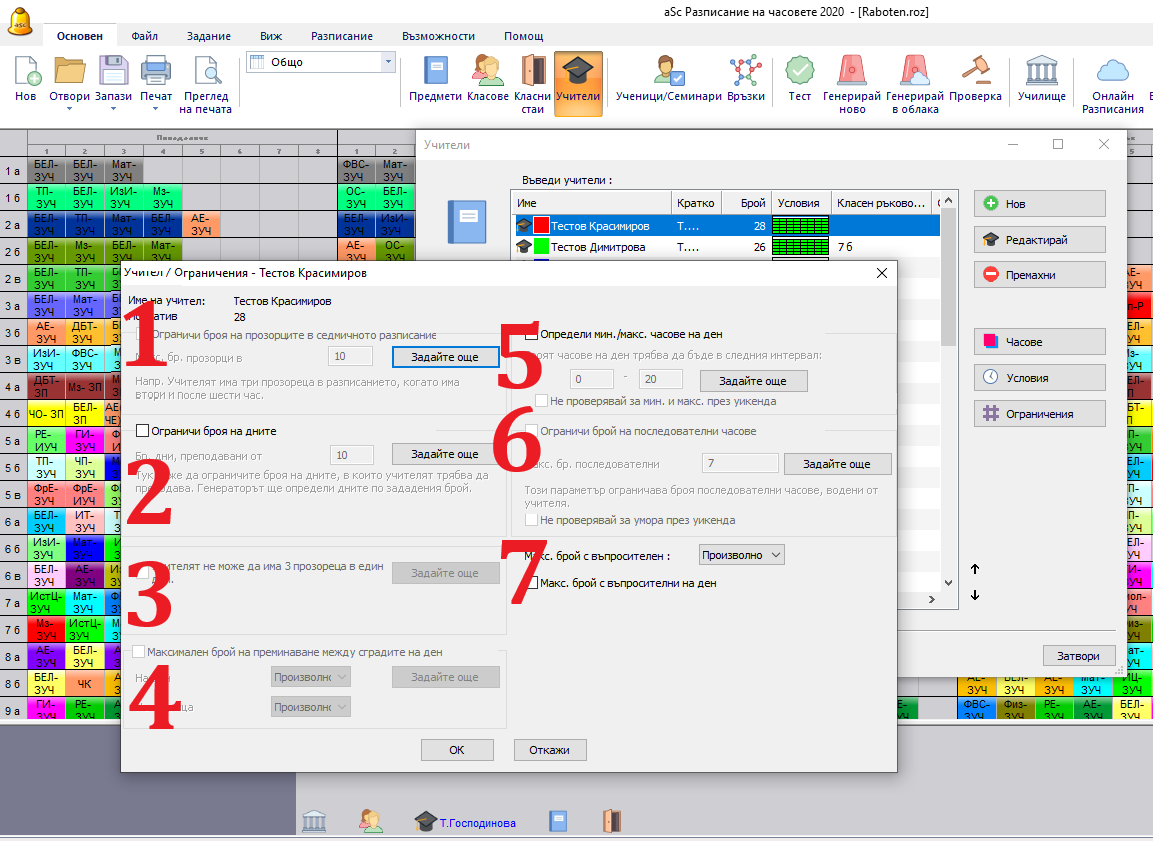
Task: Select teacher row Тестов Димитрова
Action: coord(598,247)
